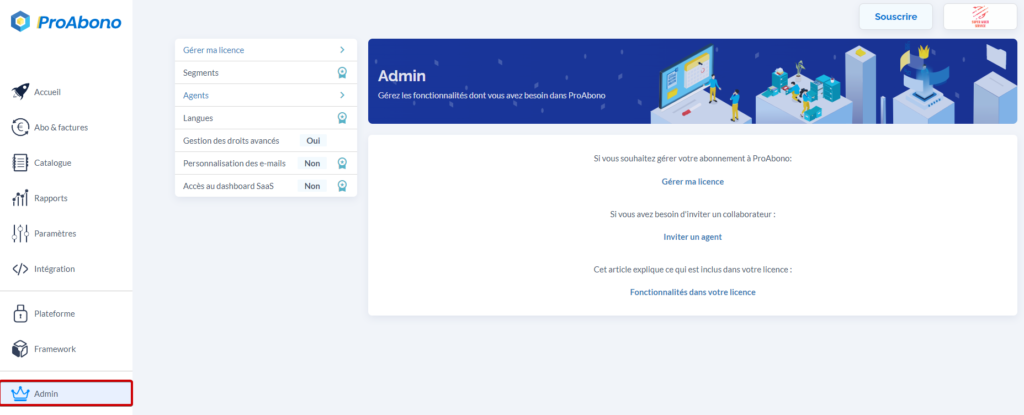Screen dimensions: 1024x415
Task: Click the cube icon for Framework
Action: pyautogui.click(x=20, y=349)
